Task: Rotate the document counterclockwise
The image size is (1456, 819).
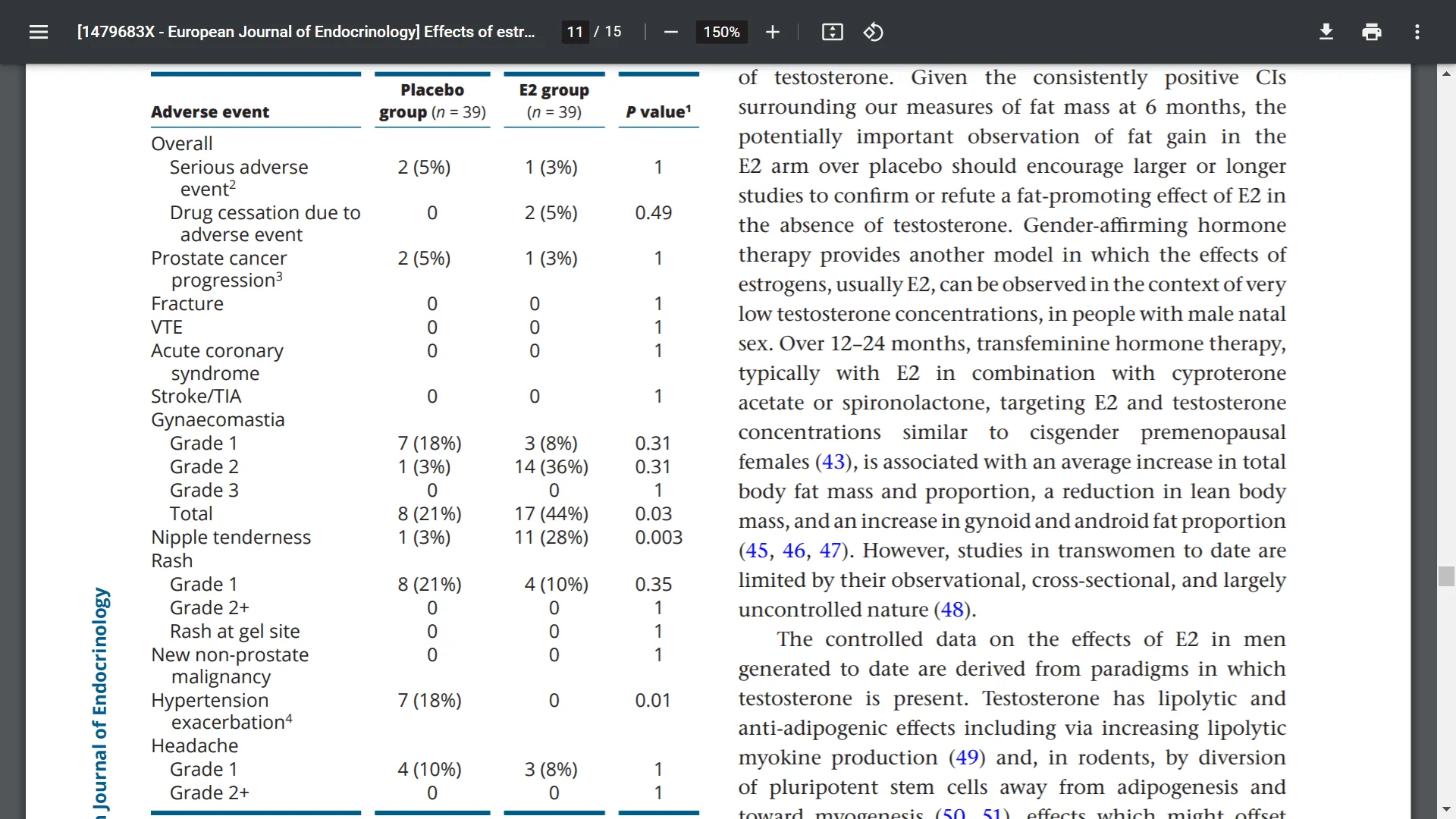Action: [873, 32]
